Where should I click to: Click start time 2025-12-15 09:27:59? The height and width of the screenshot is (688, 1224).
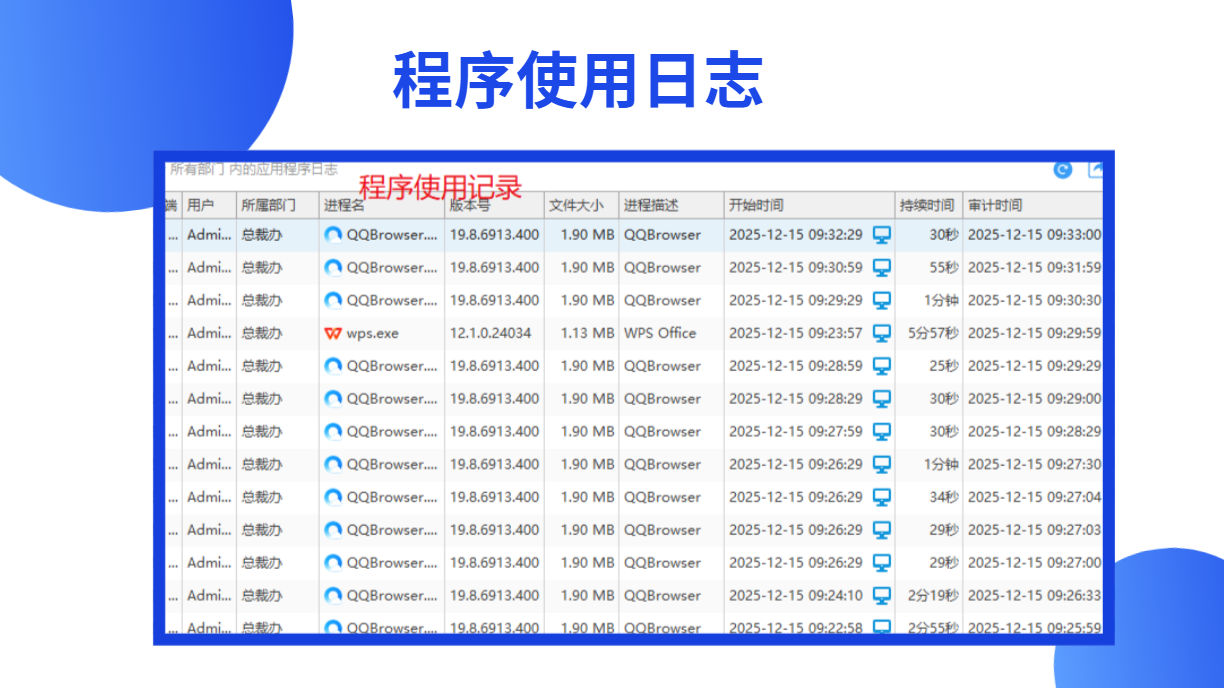(x=796, y=432)
